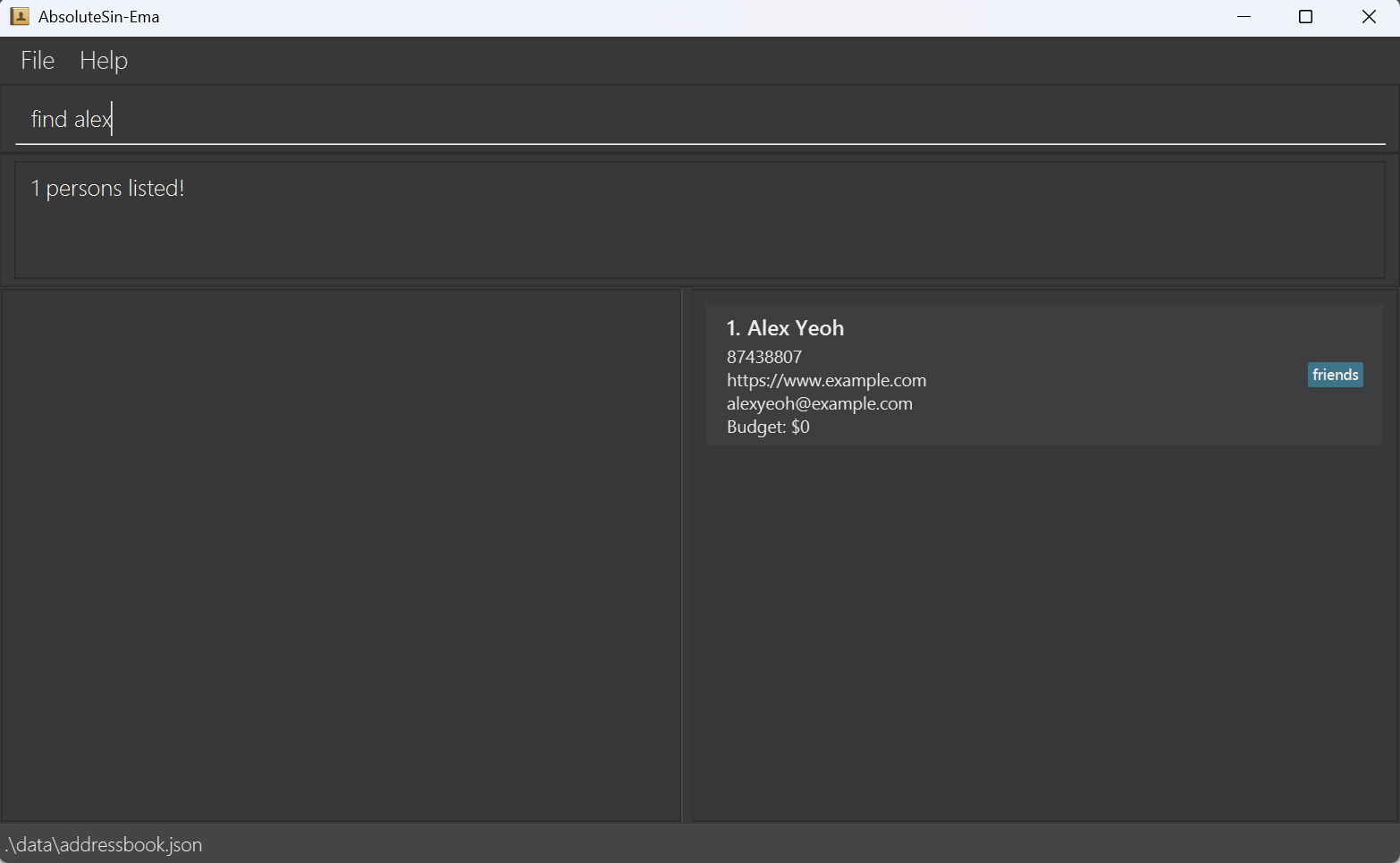Click the https://www.example.com website link
This screenshot has height=863, width=1400.
826,380
